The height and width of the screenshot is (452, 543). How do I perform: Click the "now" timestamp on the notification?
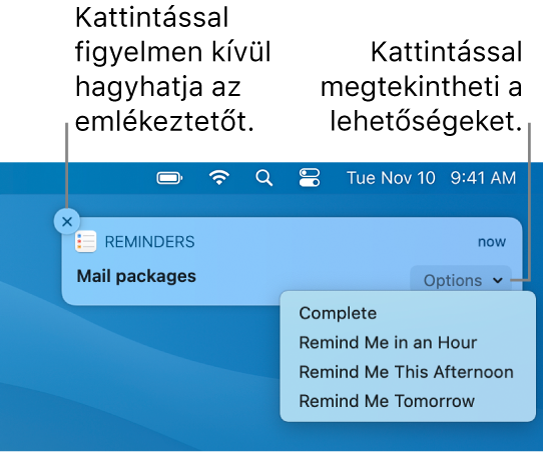(492, 242)
